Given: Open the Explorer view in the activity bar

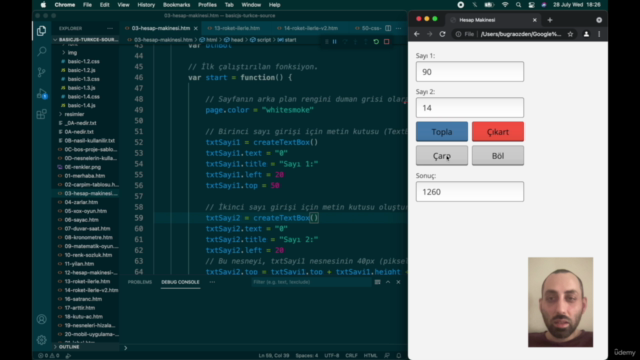Looking at the screenshot, I should (41, 31).
